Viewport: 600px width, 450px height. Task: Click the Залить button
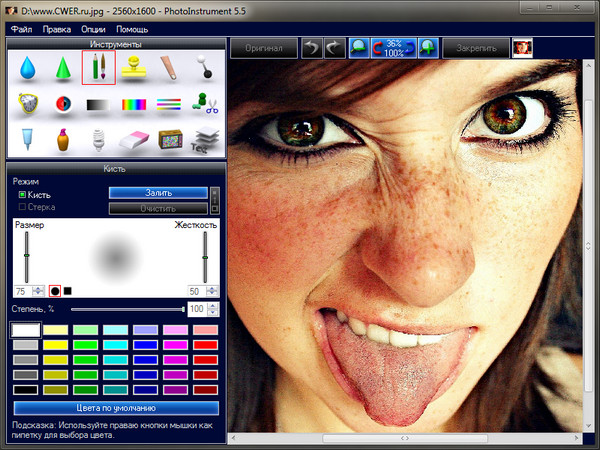[x=158, y=192]
